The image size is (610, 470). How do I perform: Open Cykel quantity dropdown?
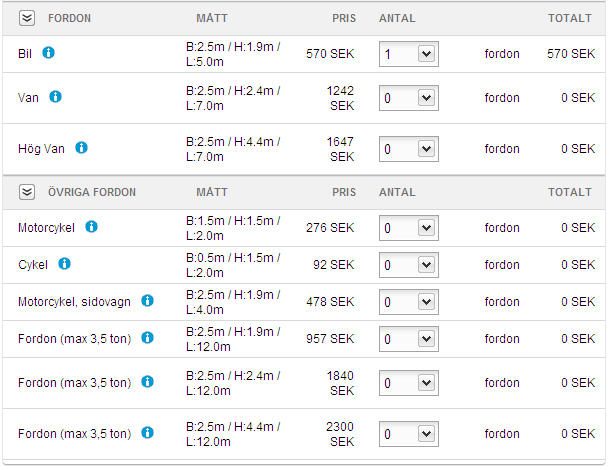pyautogui.click(x=409, y=265)
